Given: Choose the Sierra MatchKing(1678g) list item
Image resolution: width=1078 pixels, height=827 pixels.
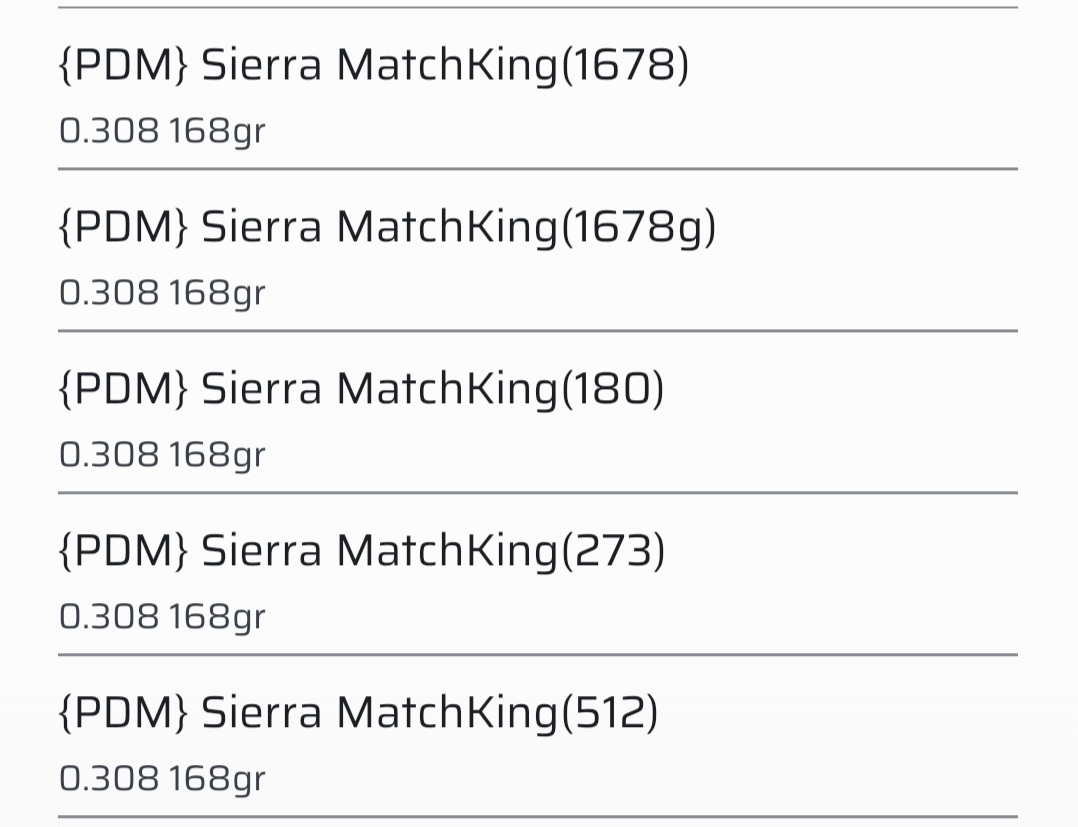Looking at the screenshot, I should [x=386, y=228].
